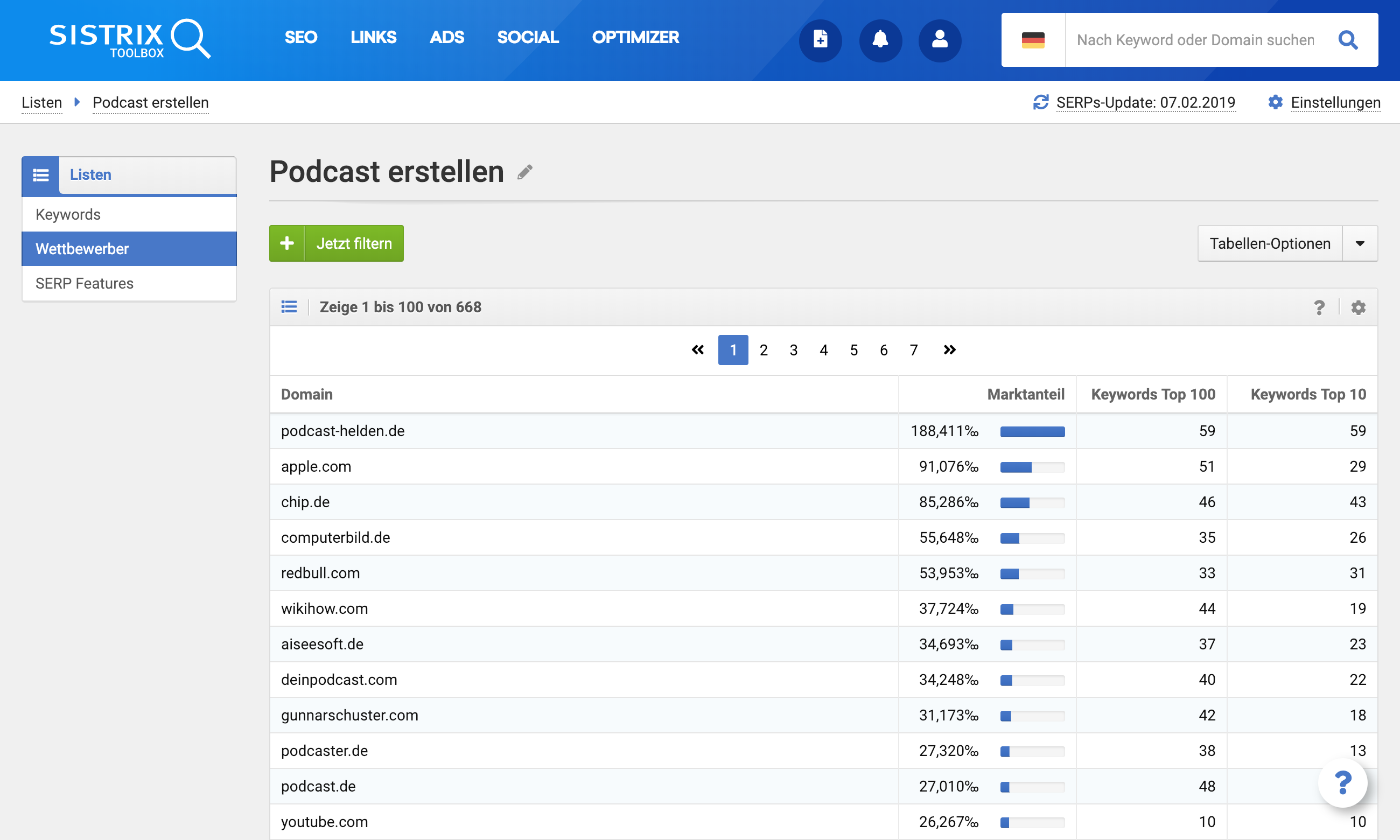Go to page 3 of results
Image resolution: width=1400 pixels, height=840 pixels.
point(793,350)
